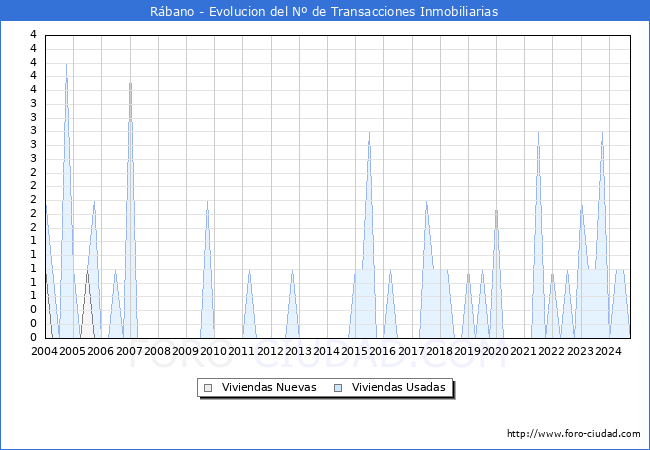Click the 2021 peak of Viviendas Usadas
Image resolution: width=650 pixels, height=450 pixels.
tap(538, 133)
